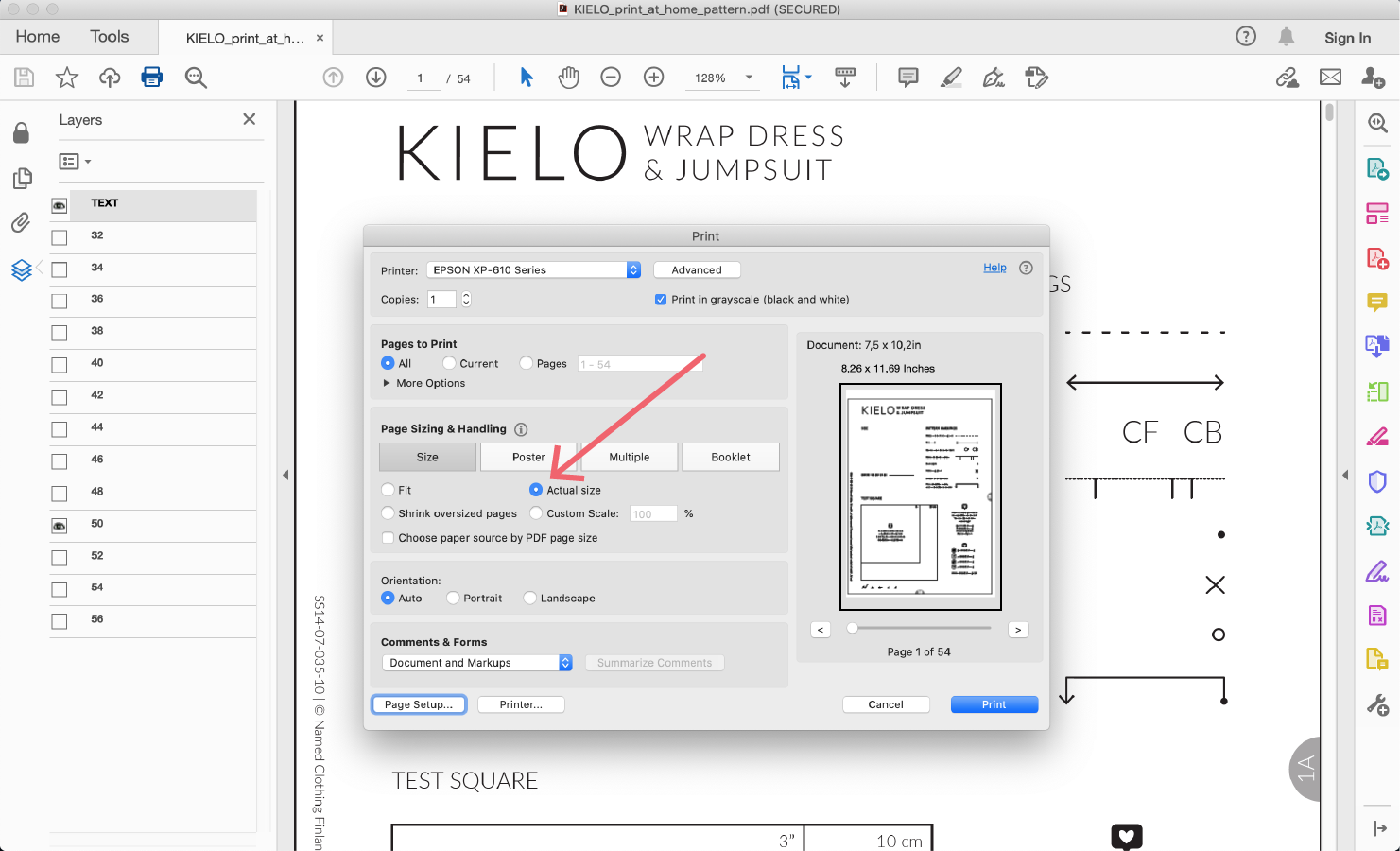
Task: Enable Choose paper source by PDF page size
Action: pos(388,538)
